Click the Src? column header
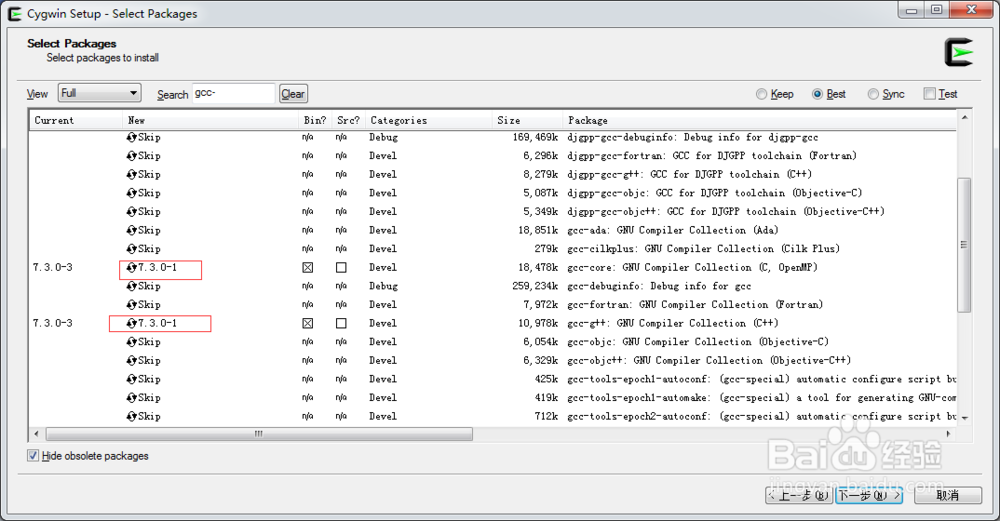This screenshot has width=1000, height=521. click(x=348, y=120)
